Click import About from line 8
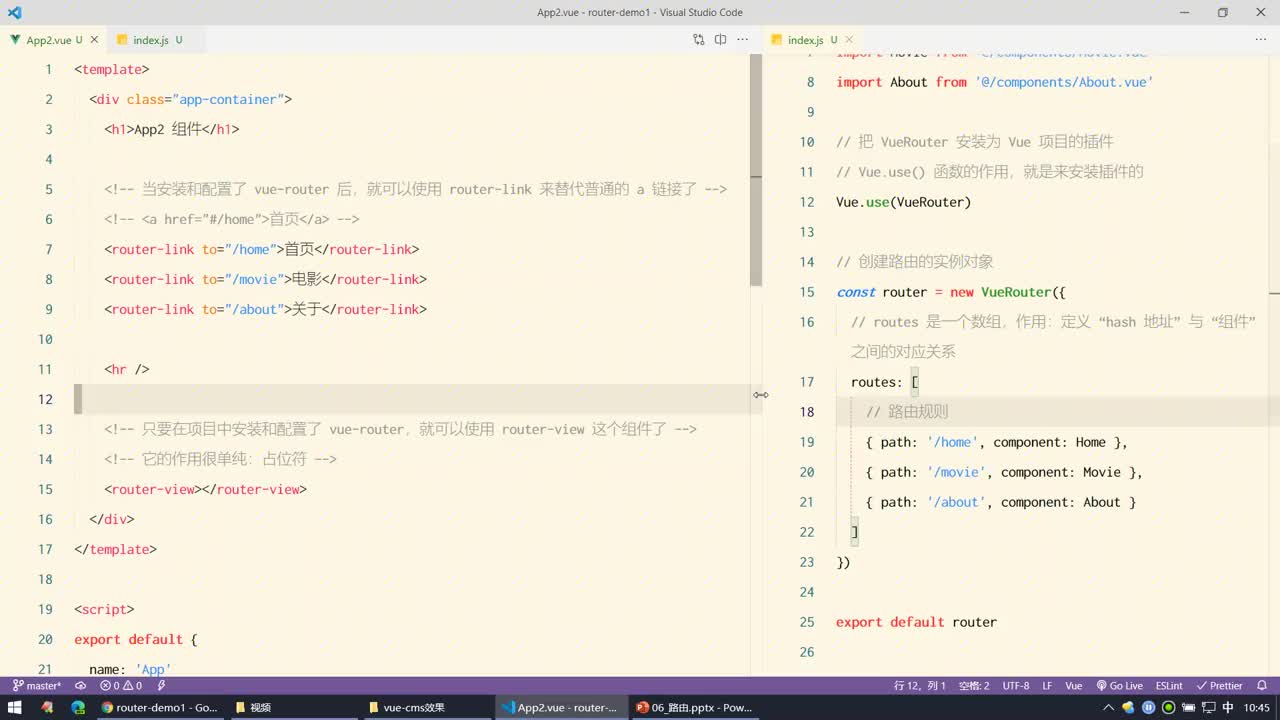Screen dimensions: 1280x720 point(994,82)
